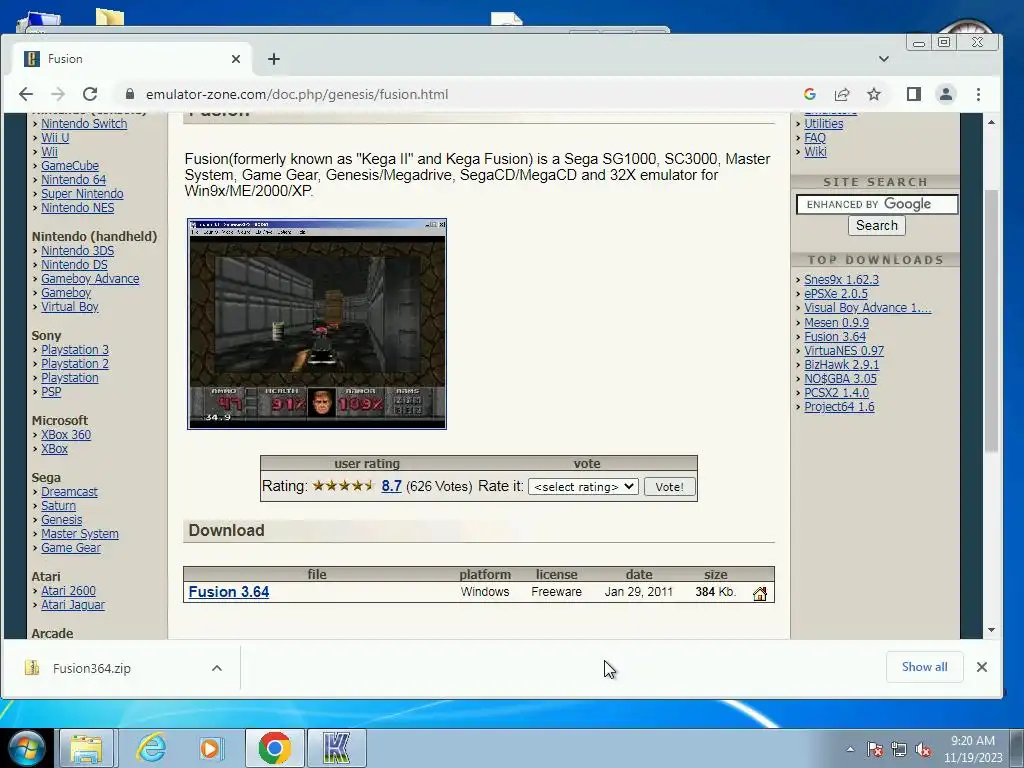
Task: Reload the Fusion page
Action: point(90,94)
